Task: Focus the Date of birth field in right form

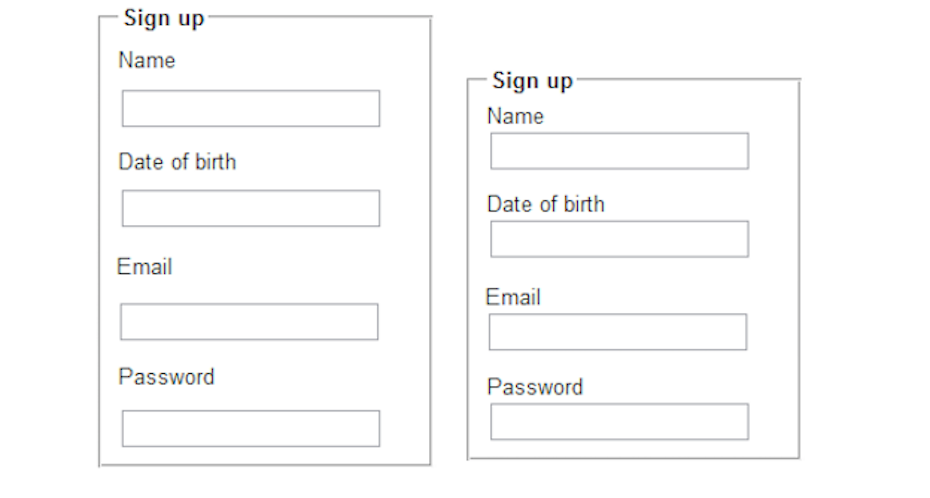Action: coord(619,240)
